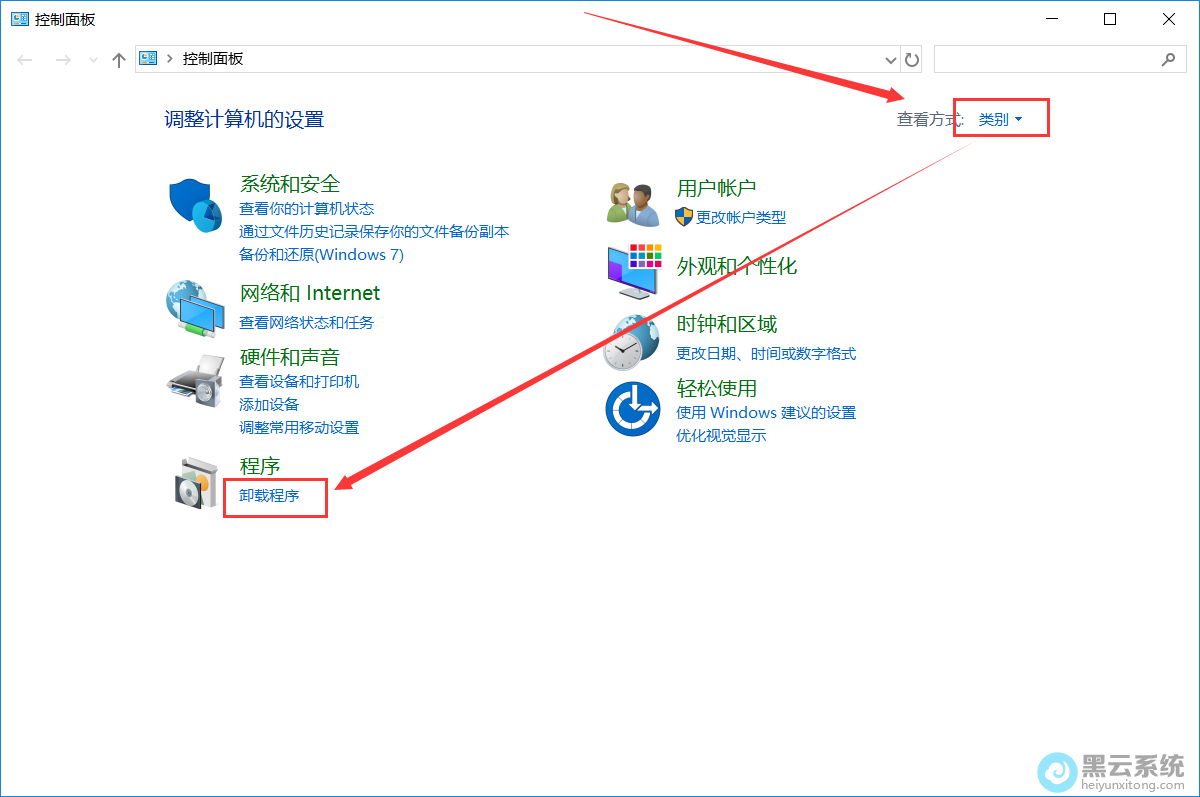1200x797 pixels.
Task: Open the Network and Internet globe icon
Action: [x=195, y=308]
